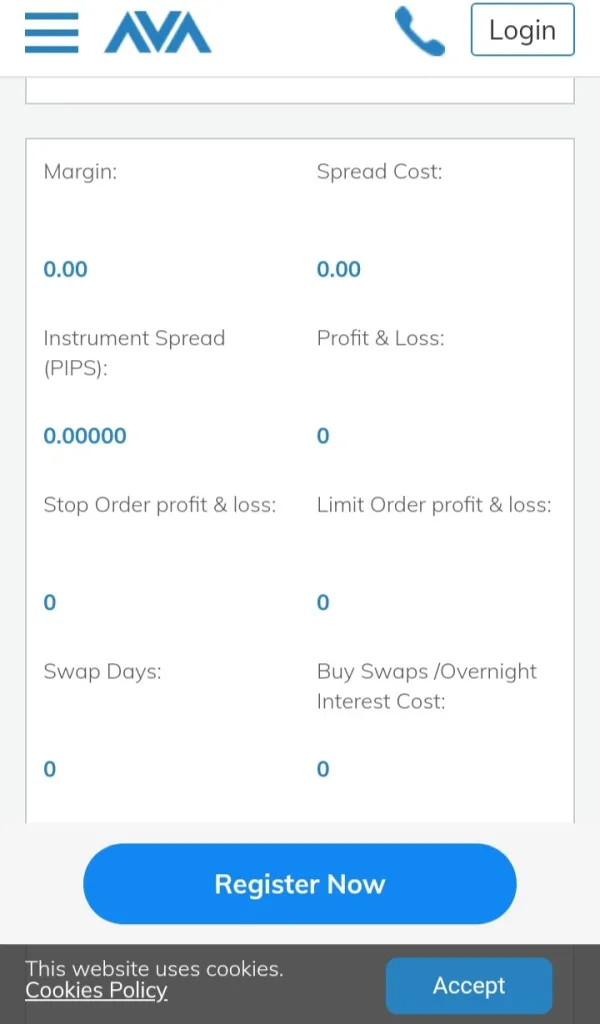Click the Stop Order profit & loss value

[50, 602]
